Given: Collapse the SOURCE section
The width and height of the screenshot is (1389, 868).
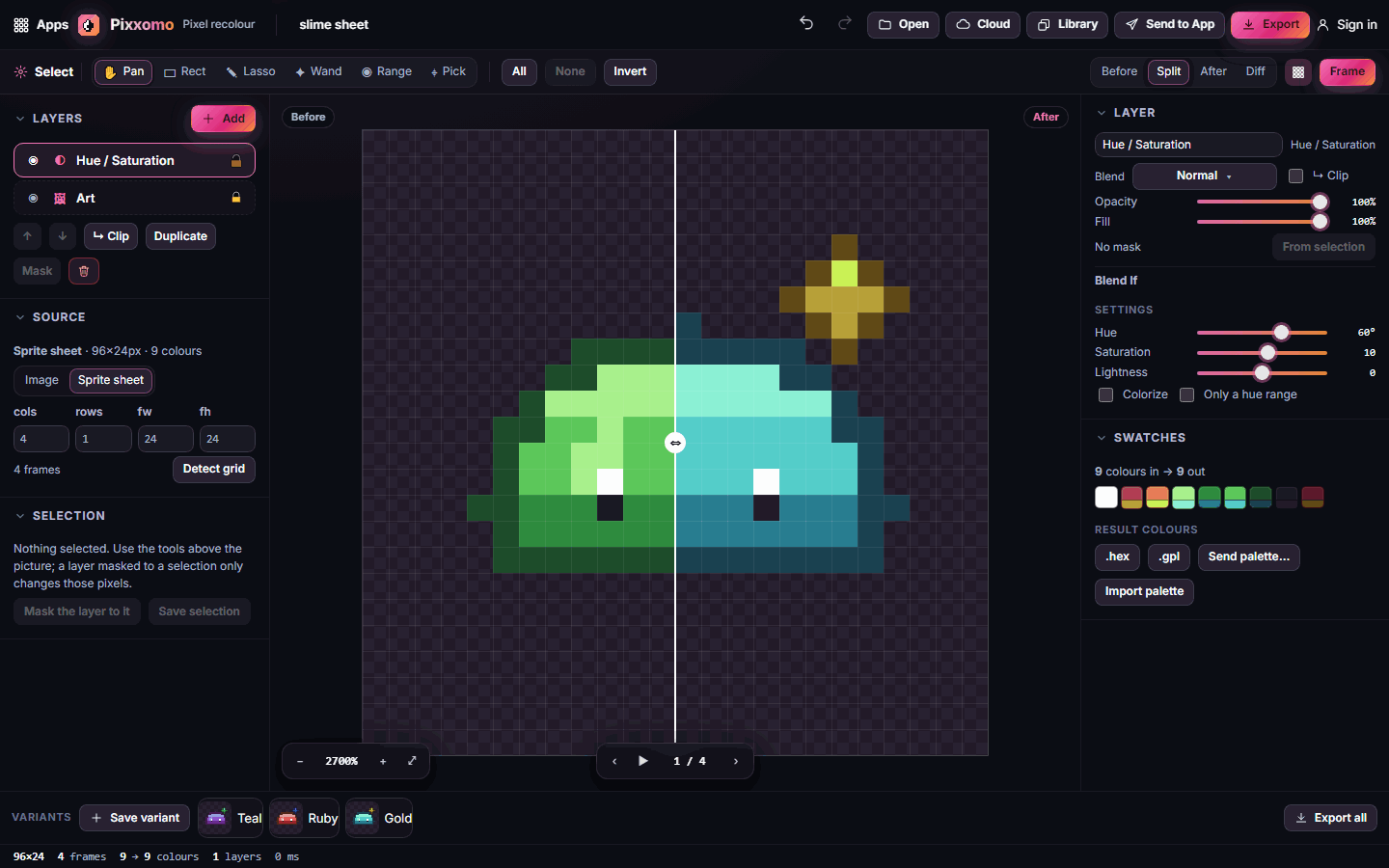Looking at the screenshot, I should point(20,317).
